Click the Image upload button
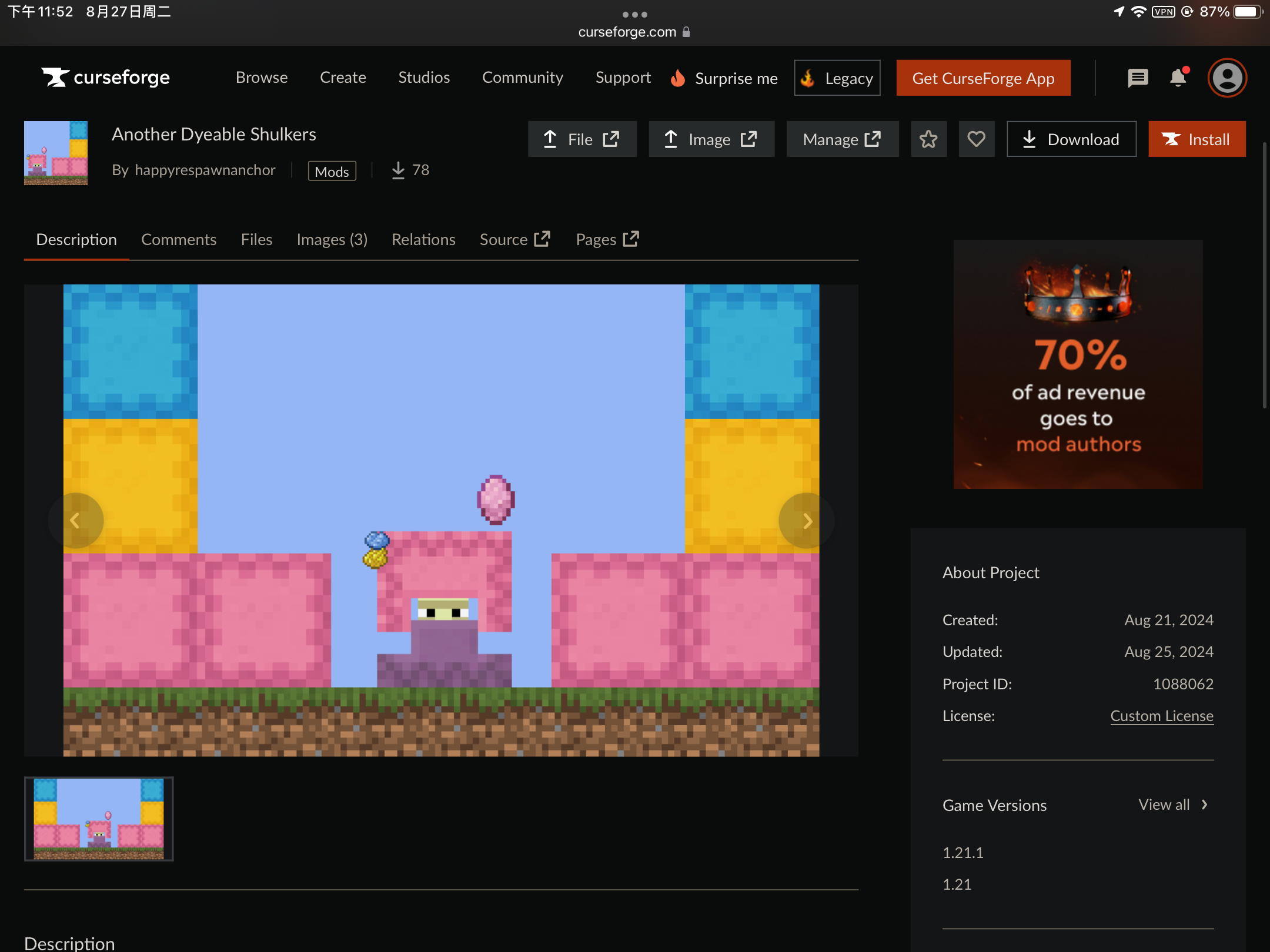 coord(711,139)
